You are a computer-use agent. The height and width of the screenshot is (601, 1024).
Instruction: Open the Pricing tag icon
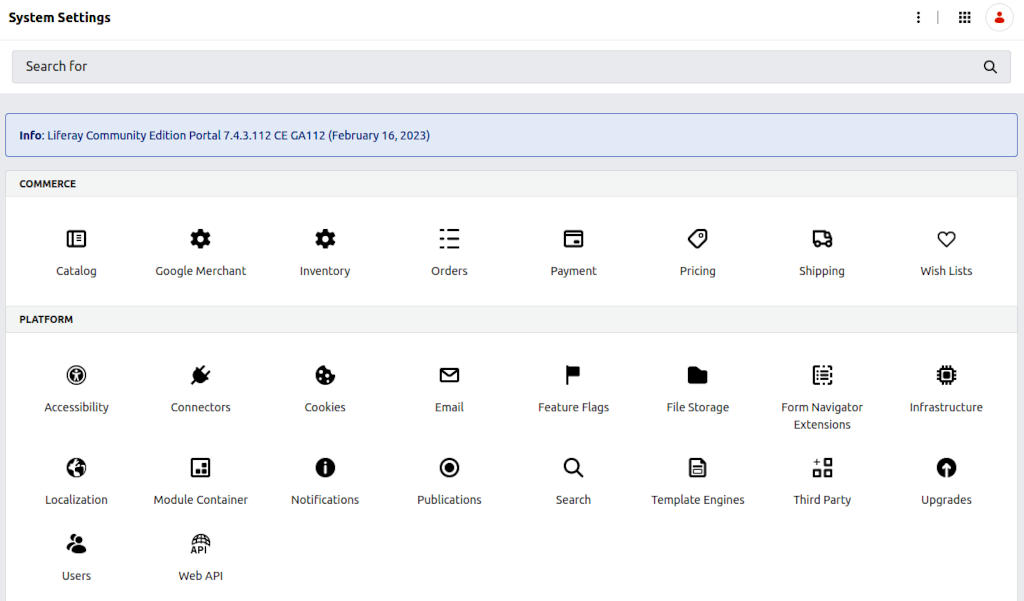click(x=697, y=239)
